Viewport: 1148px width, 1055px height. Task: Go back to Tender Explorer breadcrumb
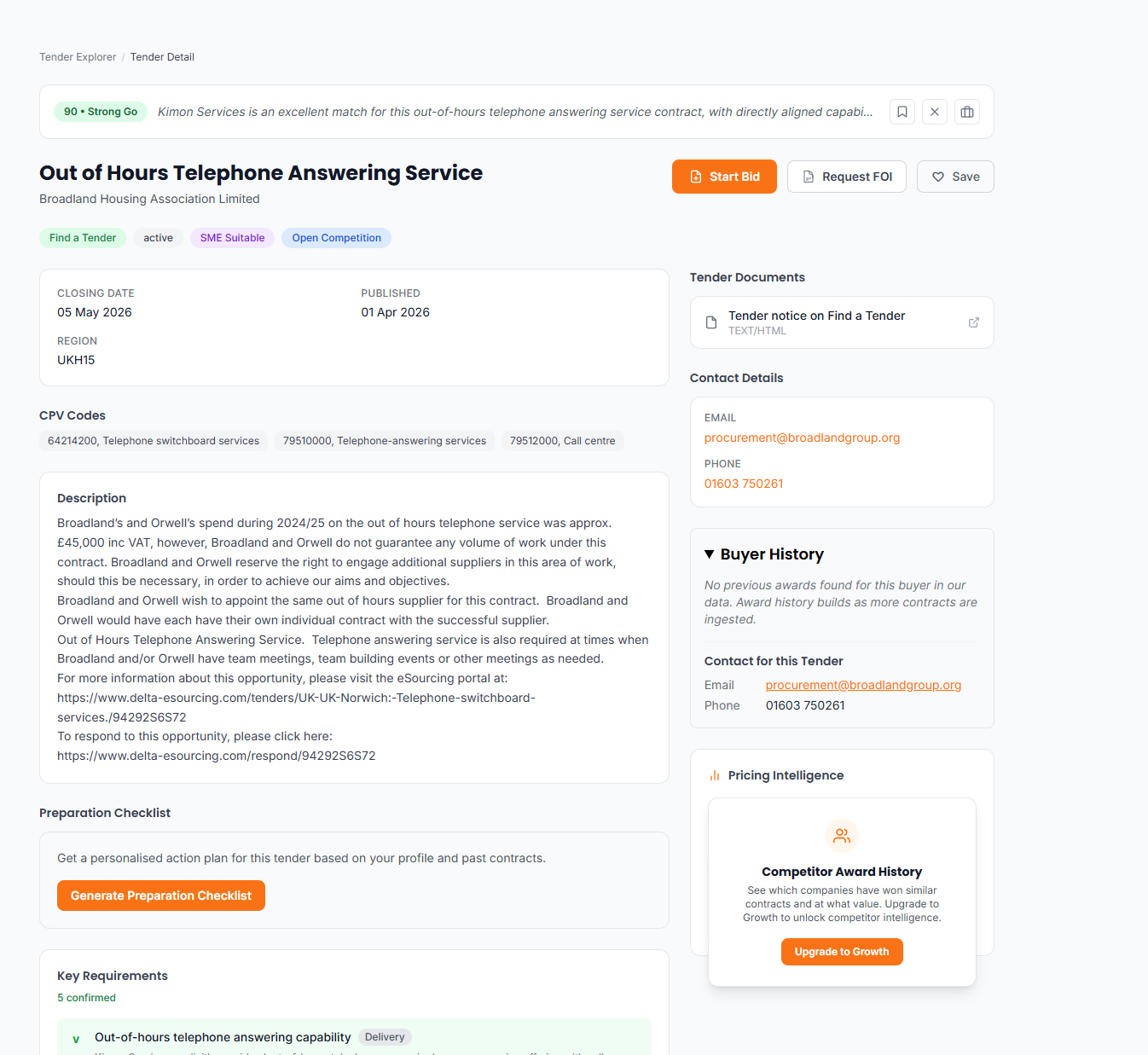(x=78, y=57)
